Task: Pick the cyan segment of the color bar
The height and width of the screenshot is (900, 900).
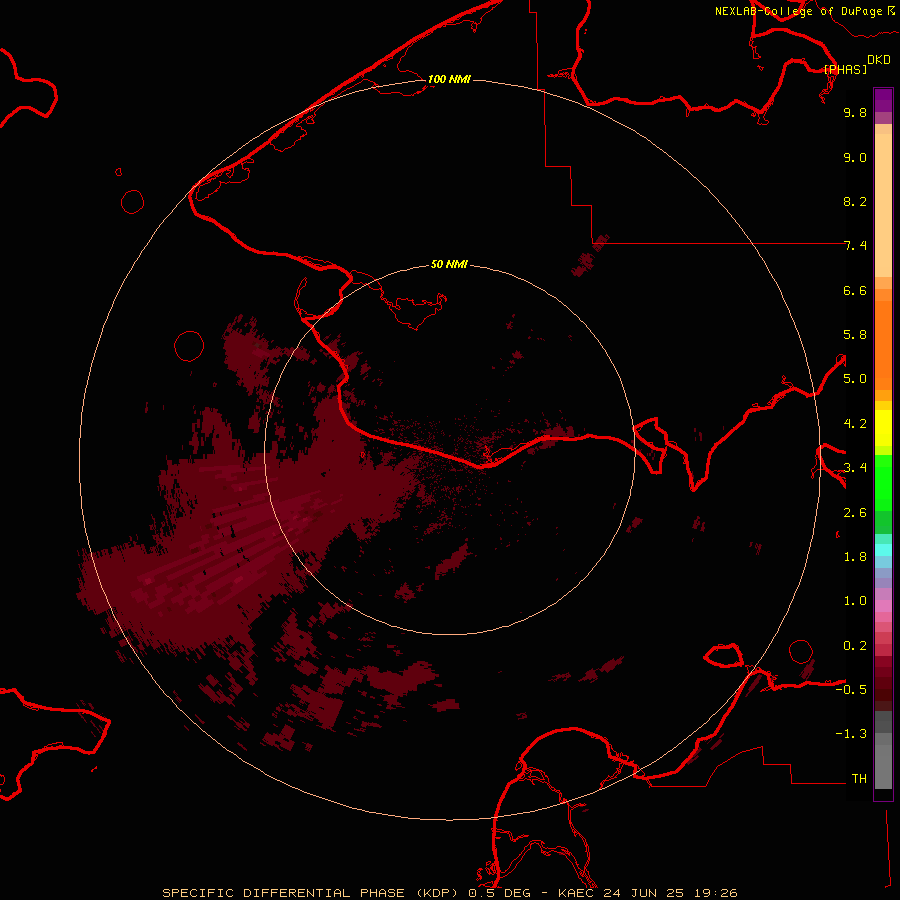Action: pyautogui.click(x=883, y=550)
